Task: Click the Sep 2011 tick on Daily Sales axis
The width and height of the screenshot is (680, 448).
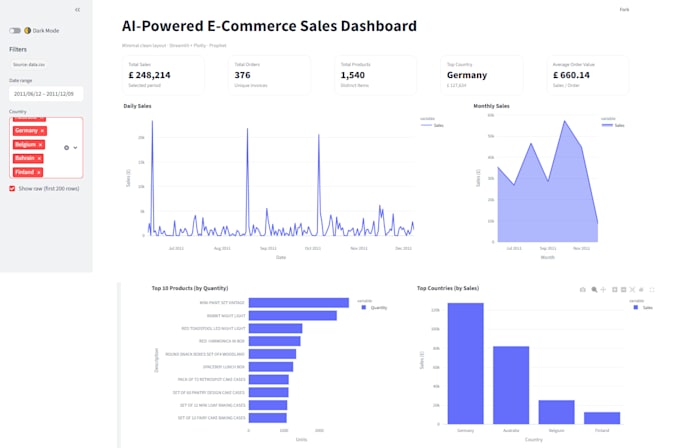Action: click(x=268, y=249)
